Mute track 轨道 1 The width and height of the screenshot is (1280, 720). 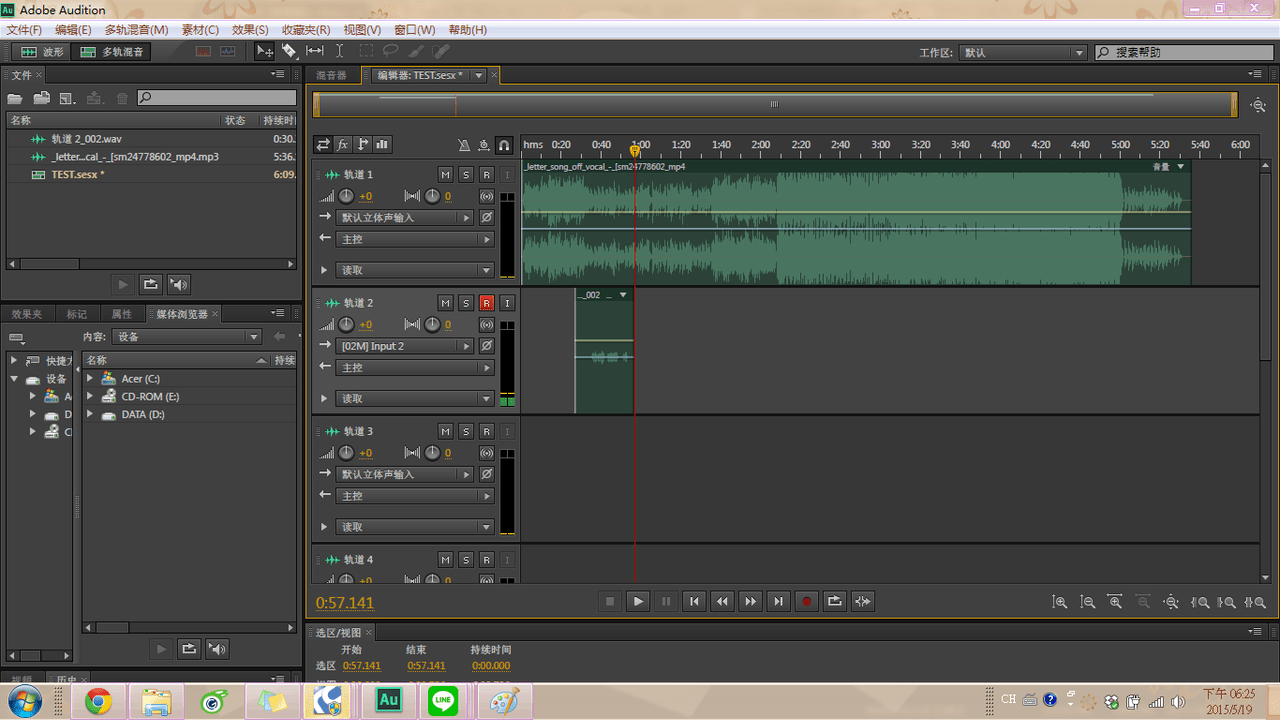(445, 175)
